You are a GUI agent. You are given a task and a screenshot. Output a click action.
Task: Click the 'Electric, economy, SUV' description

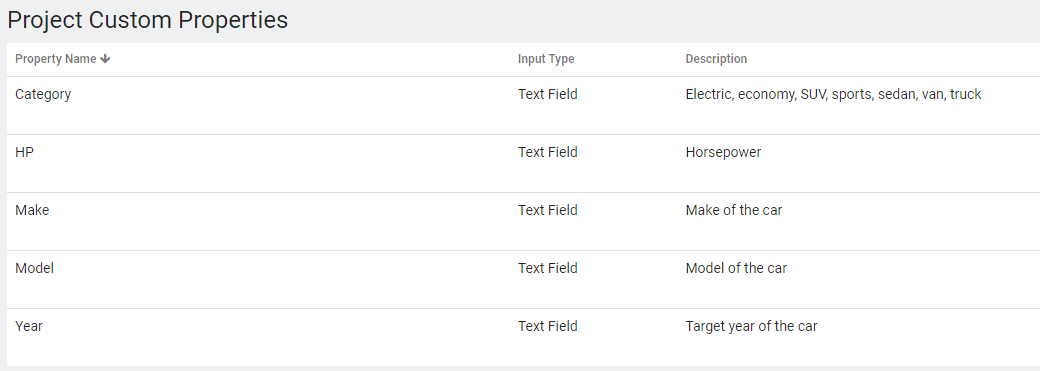[834, 94]
